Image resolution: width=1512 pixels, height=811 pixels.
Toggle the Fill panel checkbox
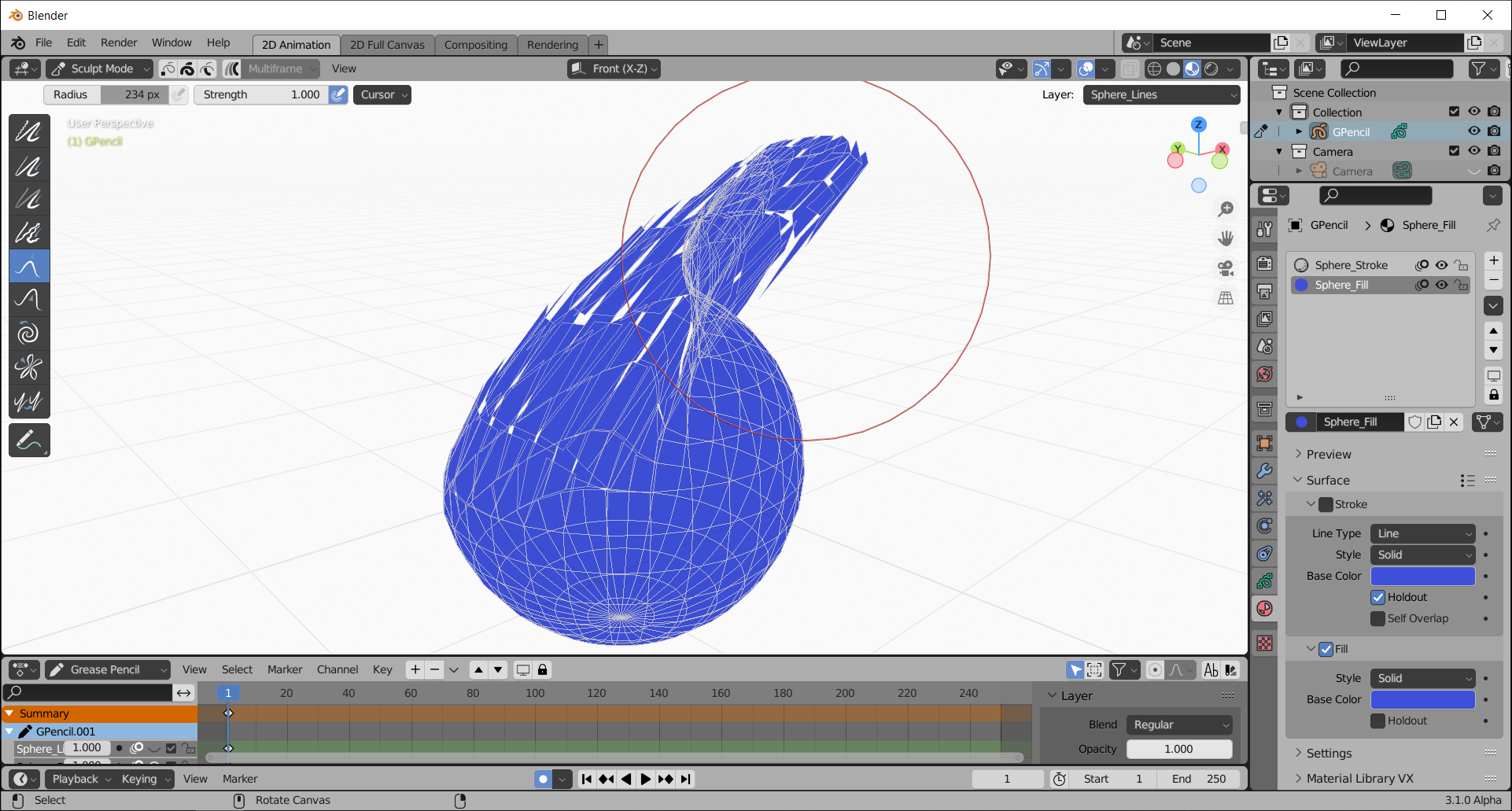[x=1326, y=649]
